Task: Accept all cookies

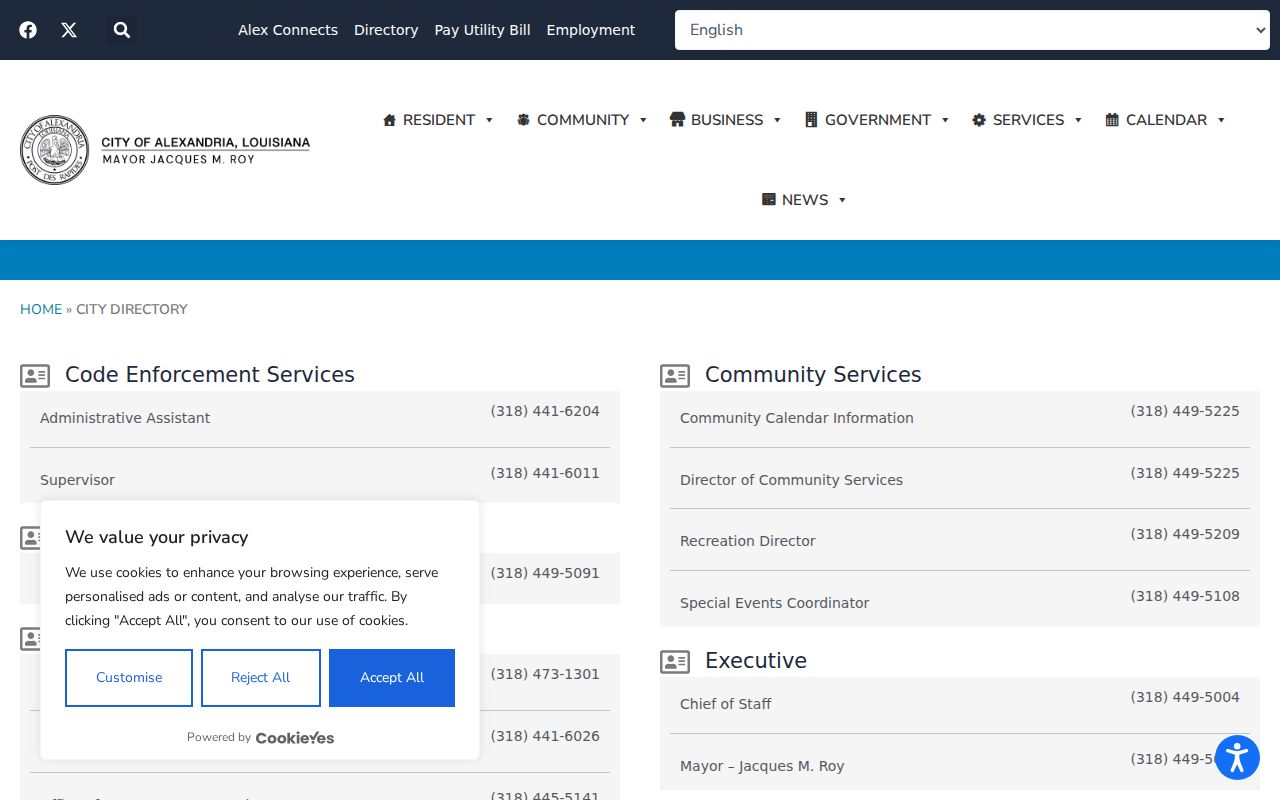Action: (392, 678)
